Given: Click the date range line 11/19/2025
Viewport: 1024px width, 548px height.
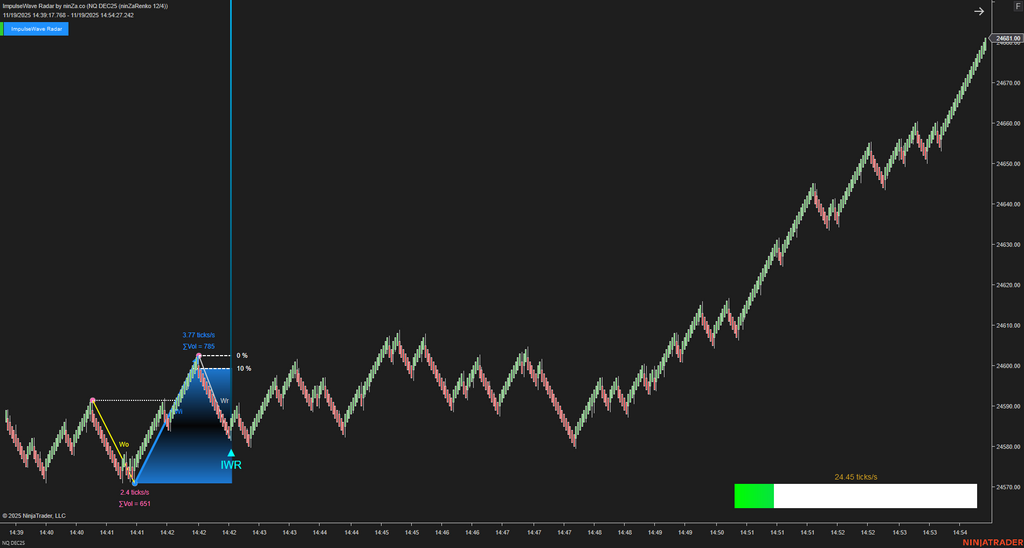Looking at the screenshot, I should pyautogui.click(x=68, y=15).
